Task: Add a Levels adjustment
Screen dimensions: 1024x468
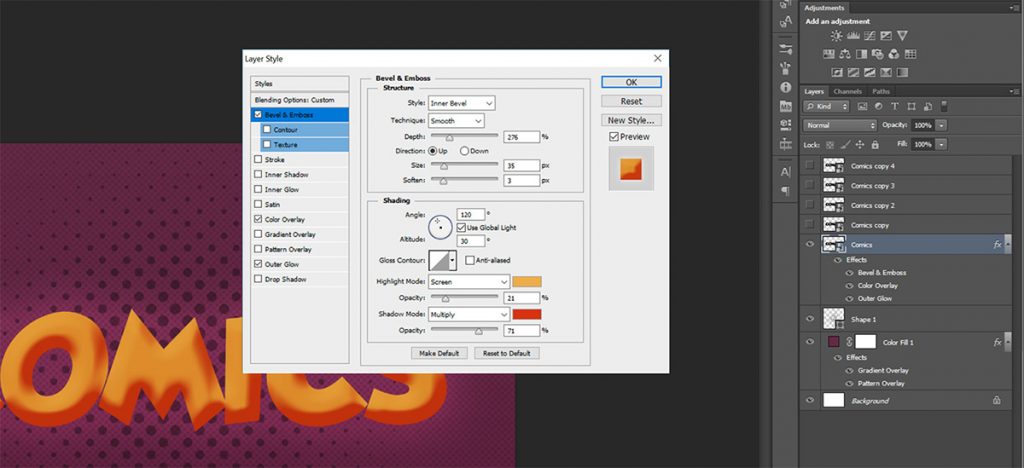Action: (853, 36)
